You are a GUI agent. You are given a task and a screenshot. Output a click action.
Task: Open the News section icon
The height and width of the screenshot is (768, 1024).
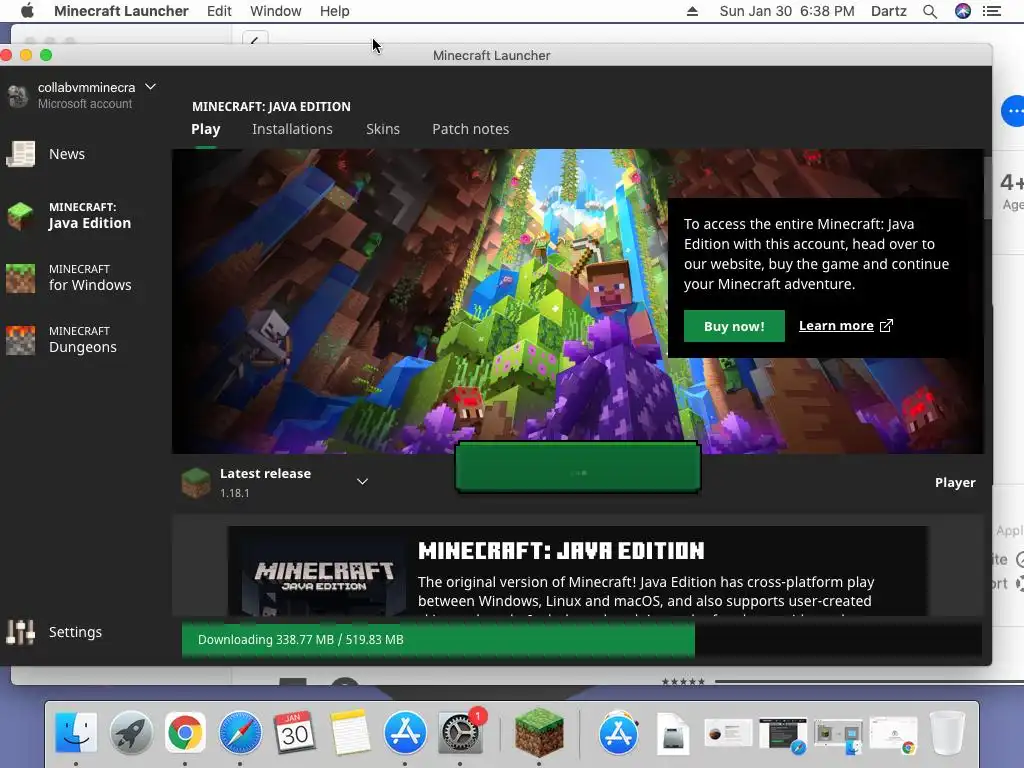pyautogui.click(x=20, y=154)
